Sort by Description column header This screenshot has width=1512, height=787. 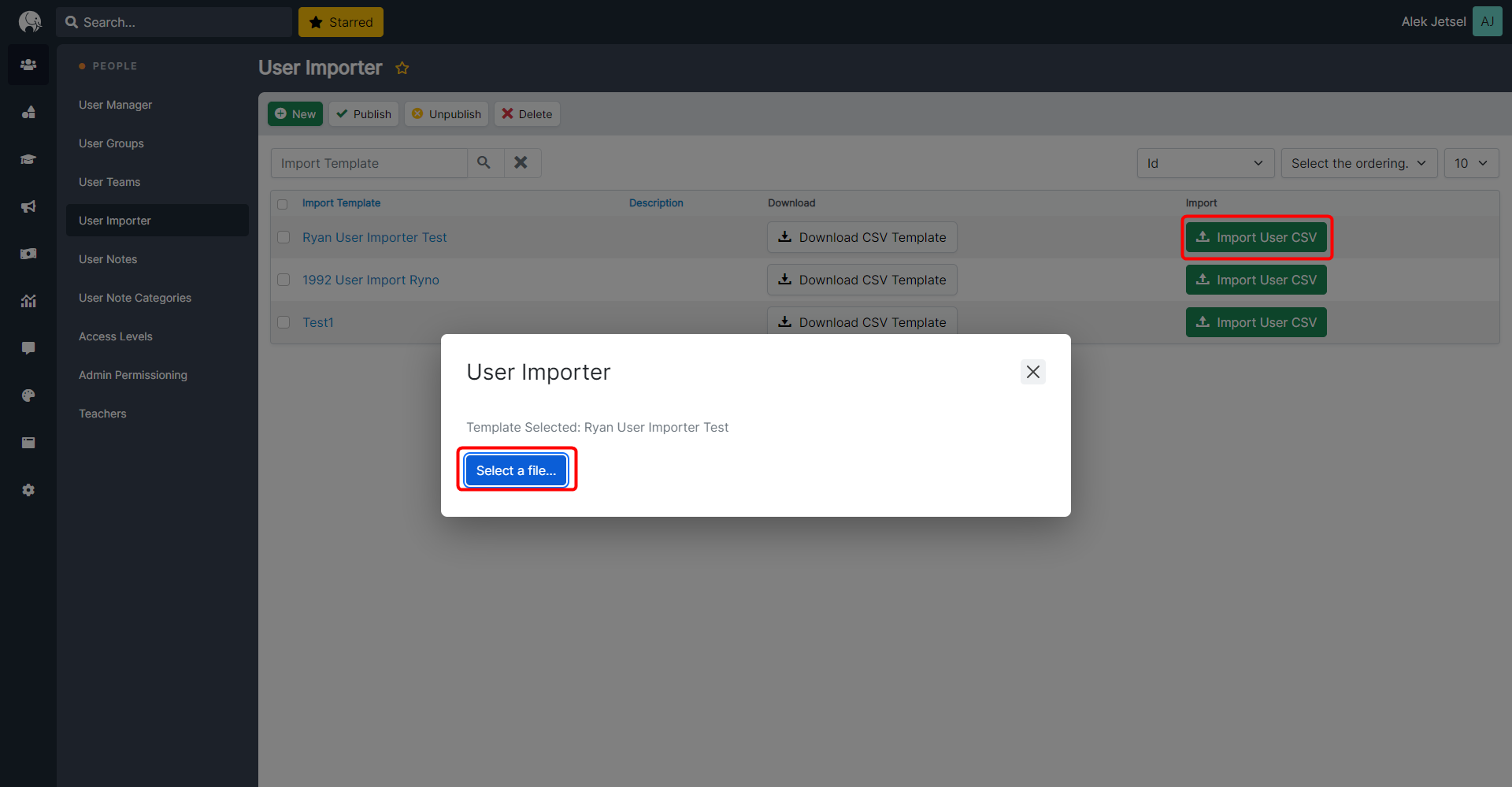pyautogui.click(x=656, y=203)
